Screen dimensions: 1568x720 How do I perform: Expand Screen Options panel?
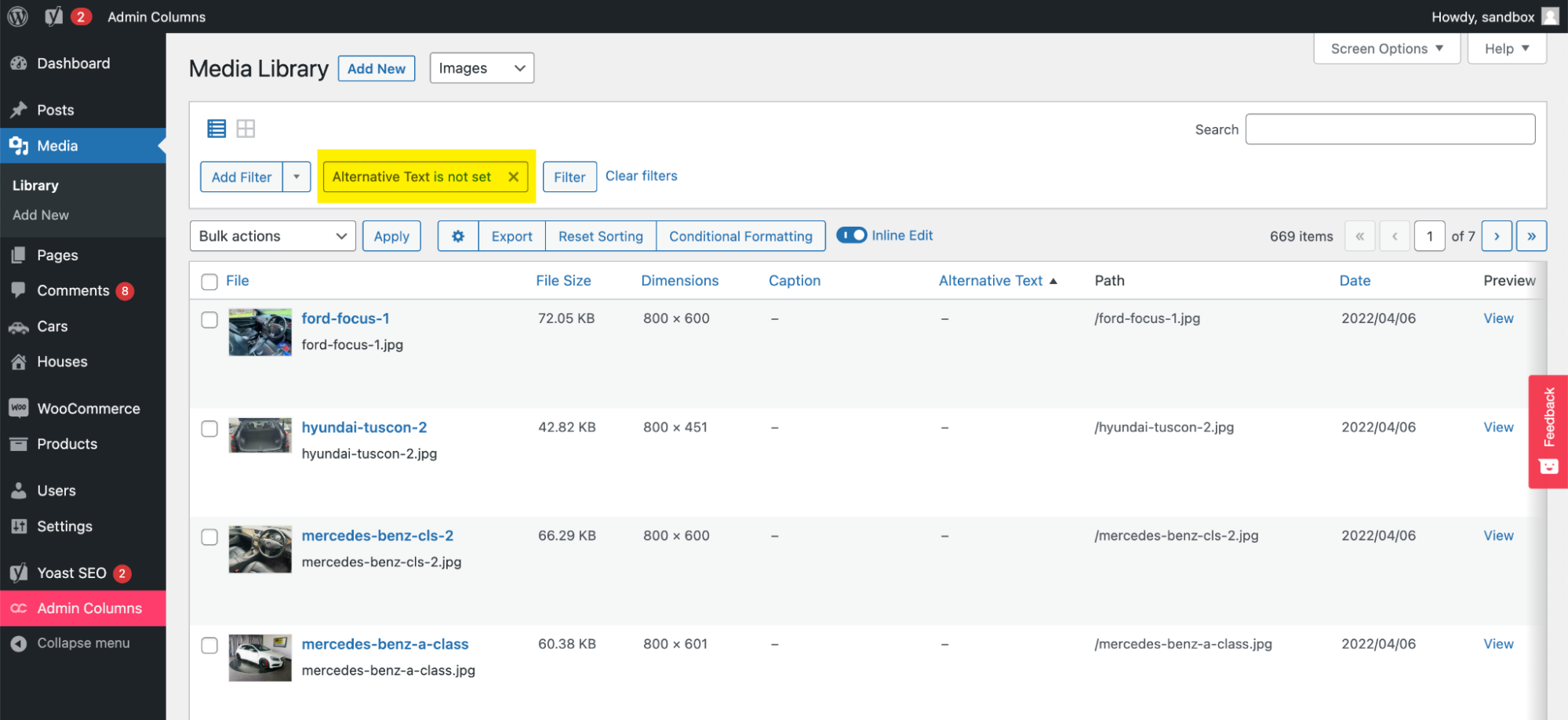coord(1387,49)
